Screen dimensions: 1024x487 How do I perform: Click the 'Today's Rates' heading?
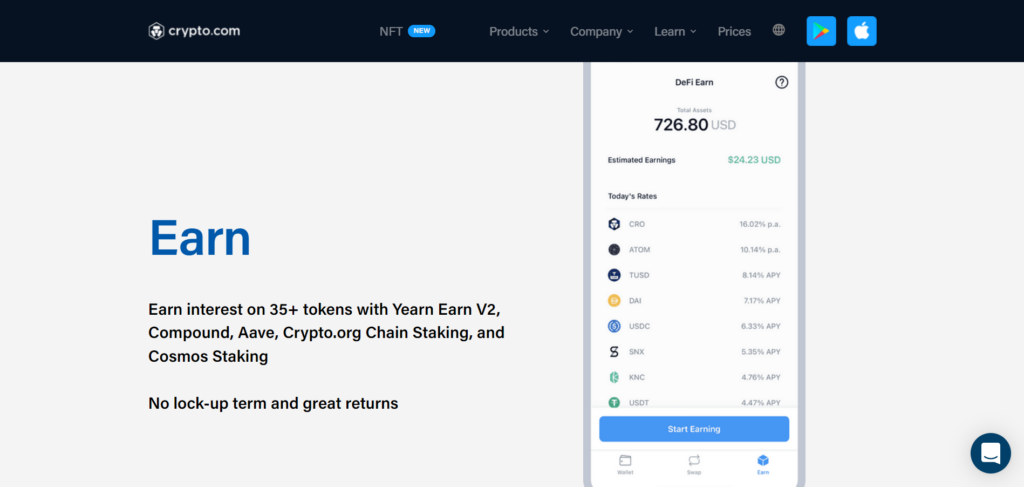632,196
